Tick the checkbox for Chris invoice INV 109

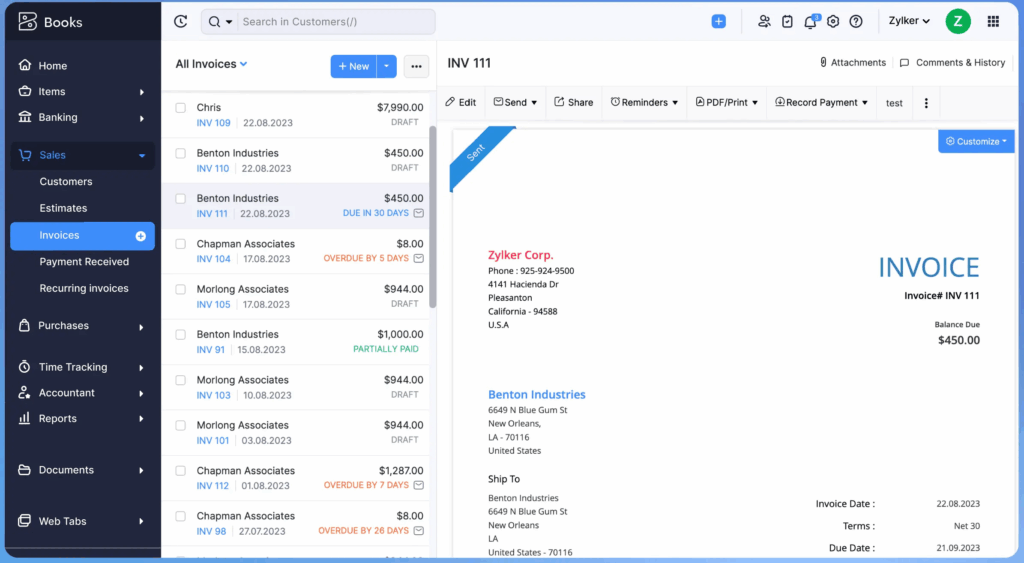pos(181,107)
